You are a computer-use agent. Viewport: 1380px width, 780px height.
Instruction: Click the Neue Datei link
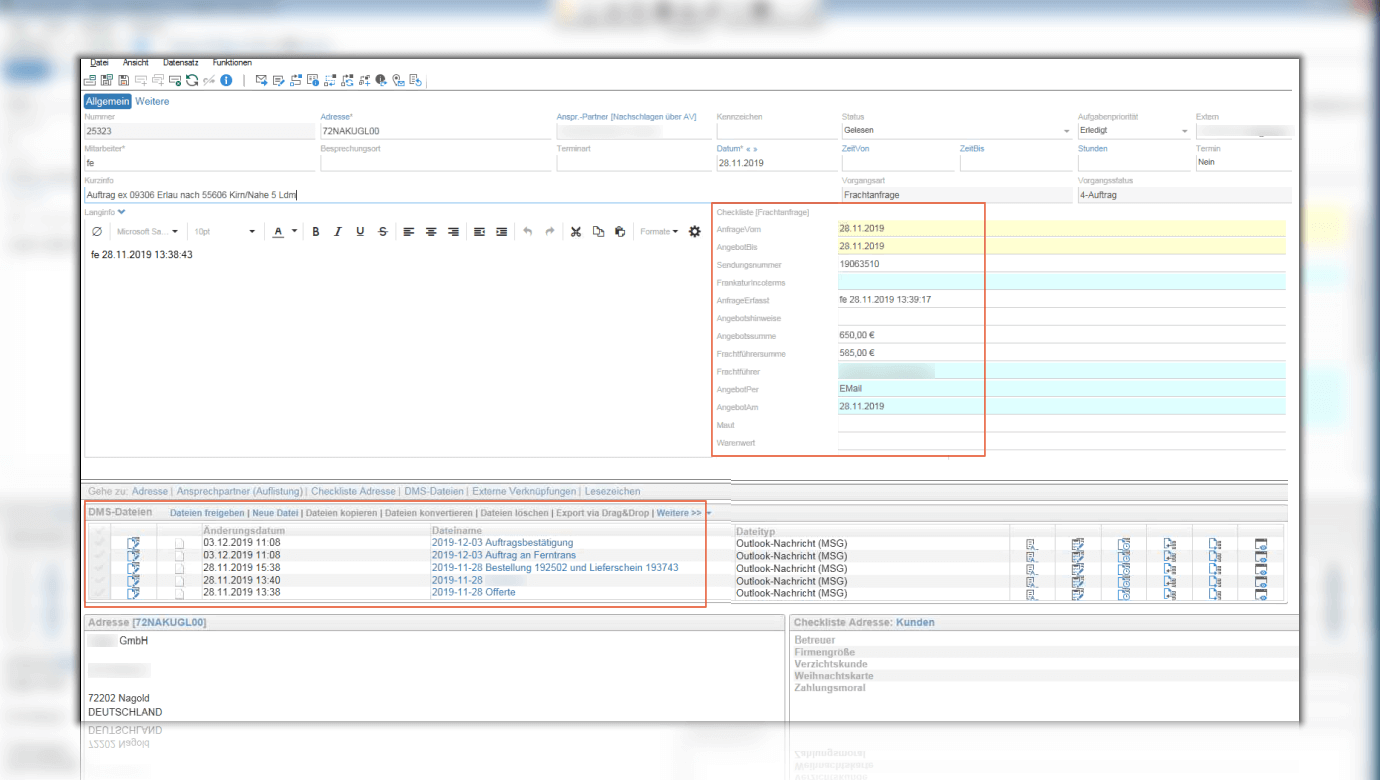275,513
